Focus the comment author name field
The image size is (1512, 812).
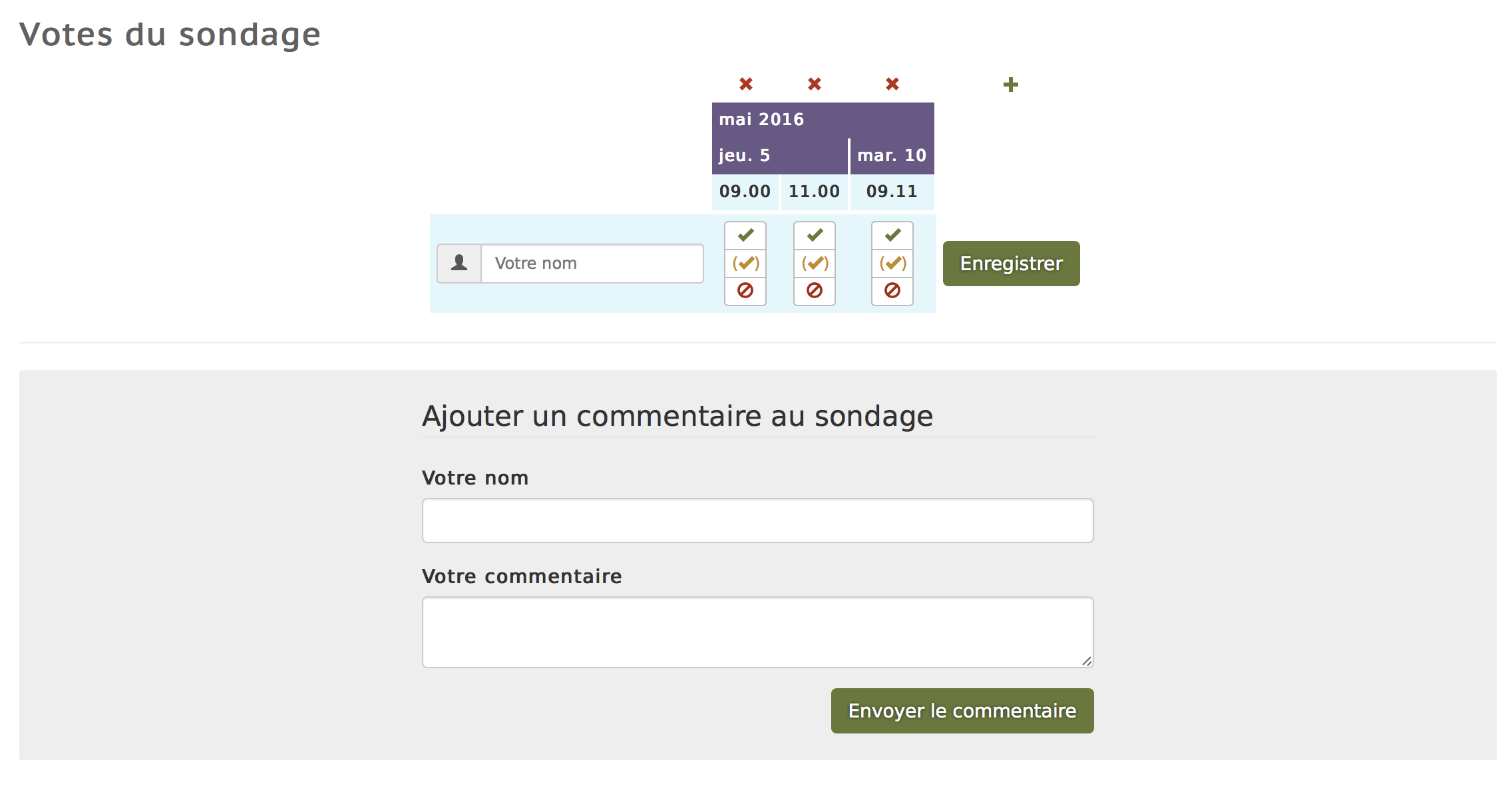(757, 520)
